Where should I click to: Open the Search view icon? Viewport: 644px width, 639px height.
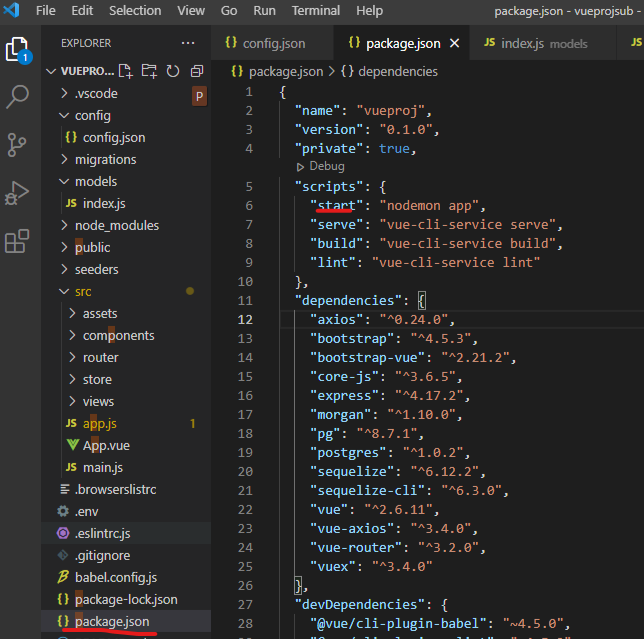point(17,97)
